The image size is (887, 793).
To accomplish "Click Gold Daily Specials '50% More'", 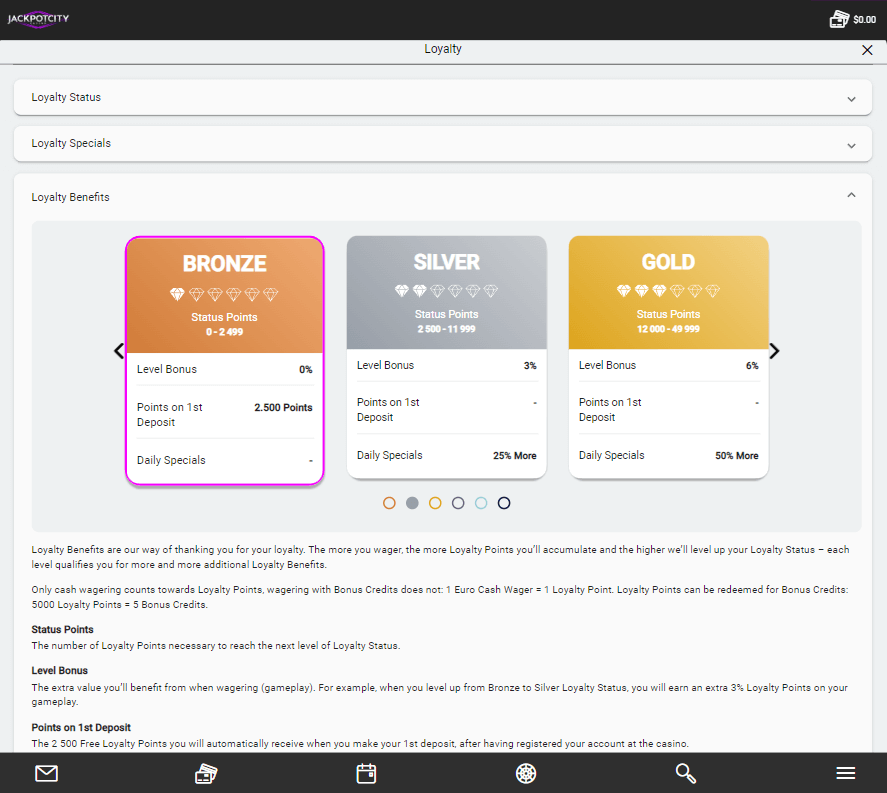I will [x=737, y=455].
